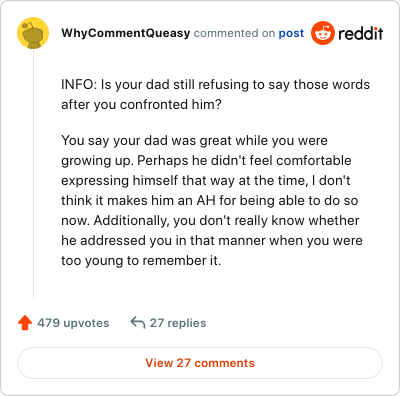
Task: Click the line starting "You say your dad"
Action: [194, 141]
